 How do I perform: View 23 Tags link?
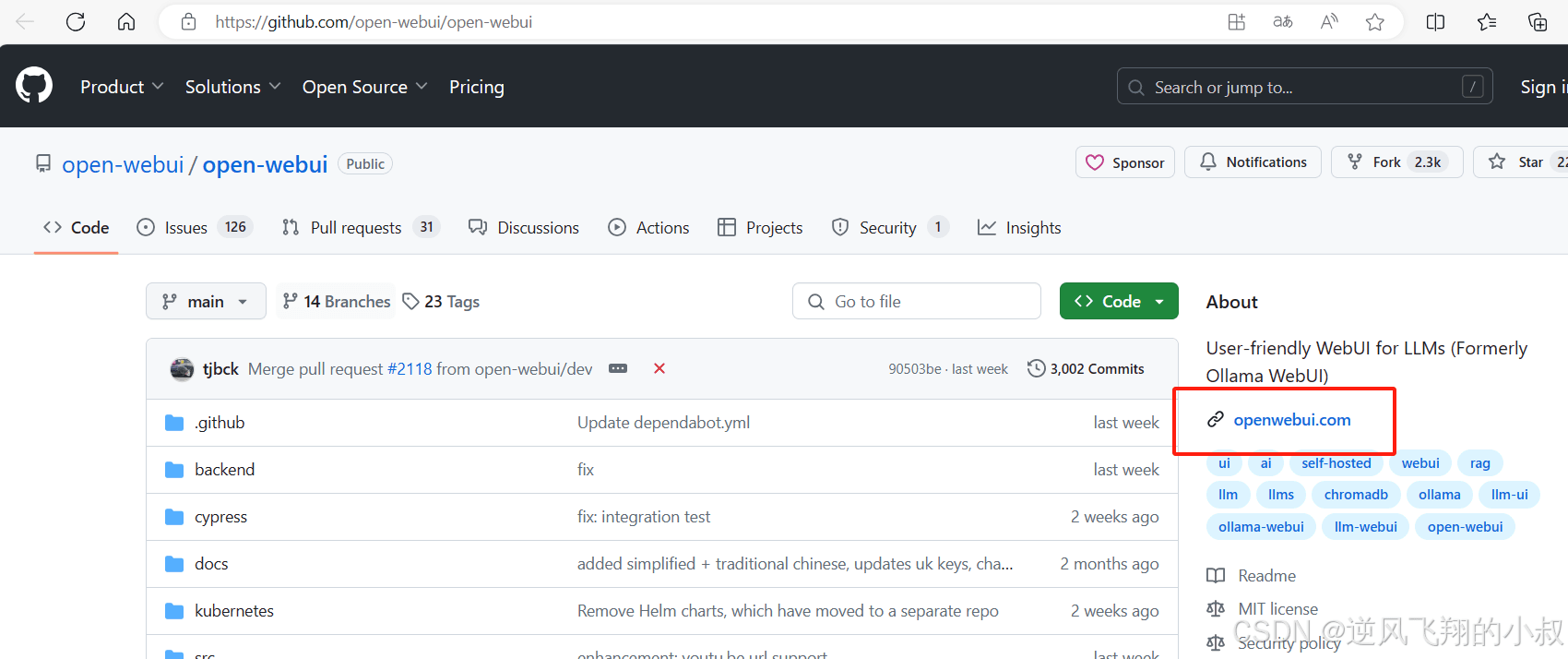click(x=442, y=302)
